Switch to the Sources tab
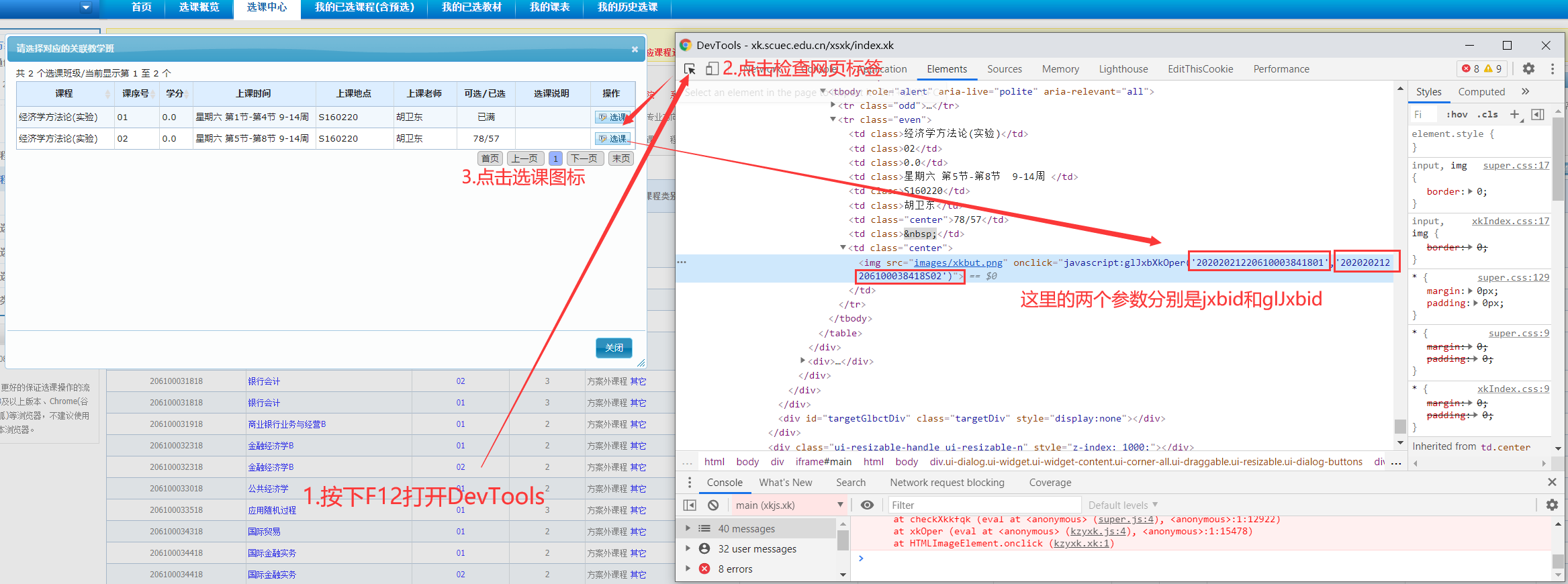The image size is (1568, 584). [1004, 69]
